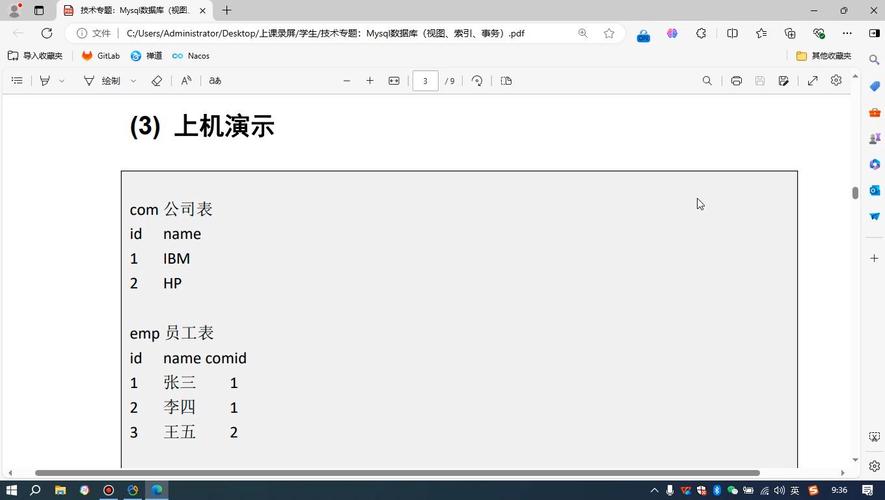Open the taskbar clock showing 9:36
The height and width of the screenshot is (500, 885).
[x=839, y=490]
